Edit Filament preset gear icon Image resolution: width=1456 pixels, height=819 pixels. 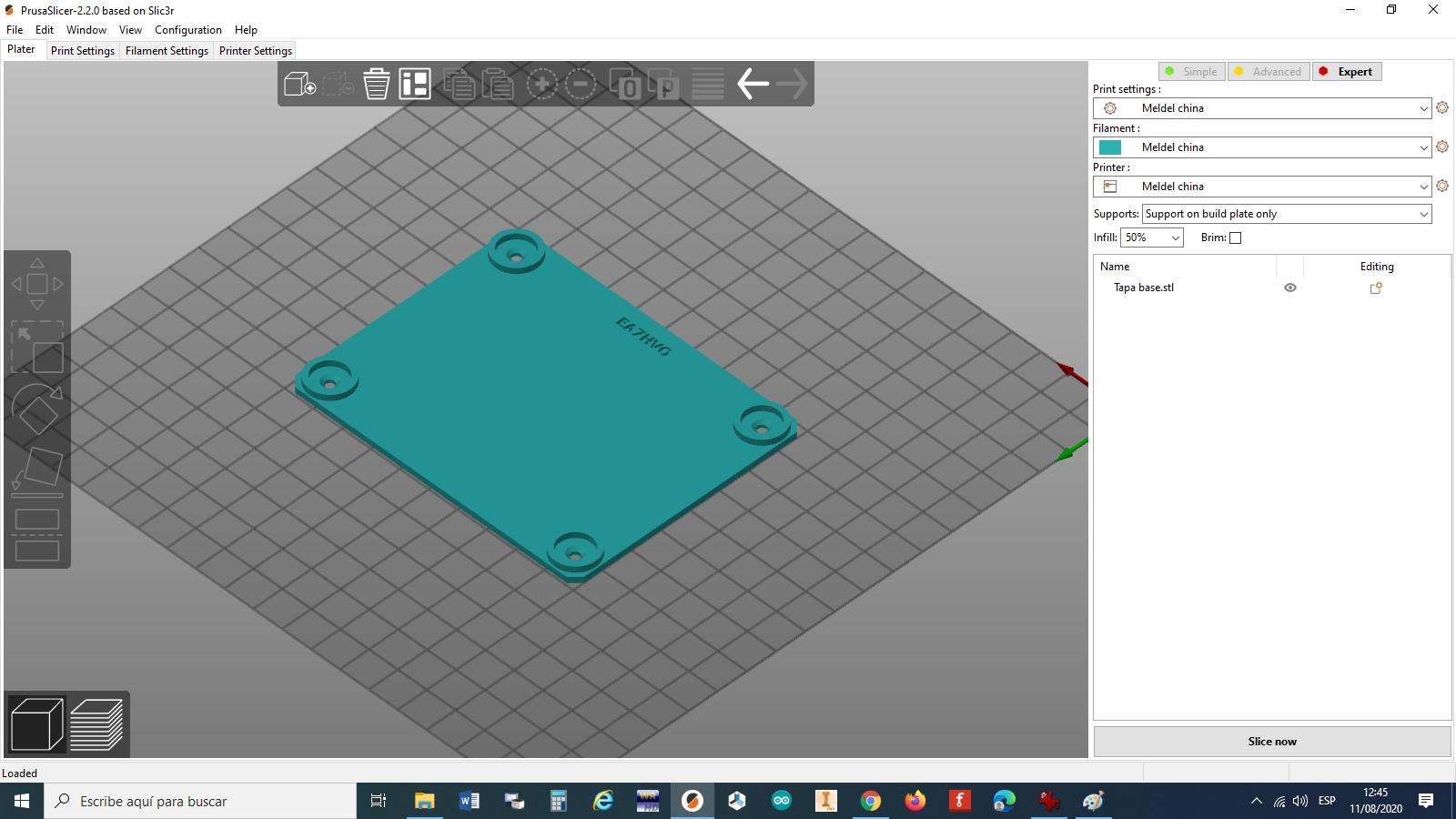1442,147
